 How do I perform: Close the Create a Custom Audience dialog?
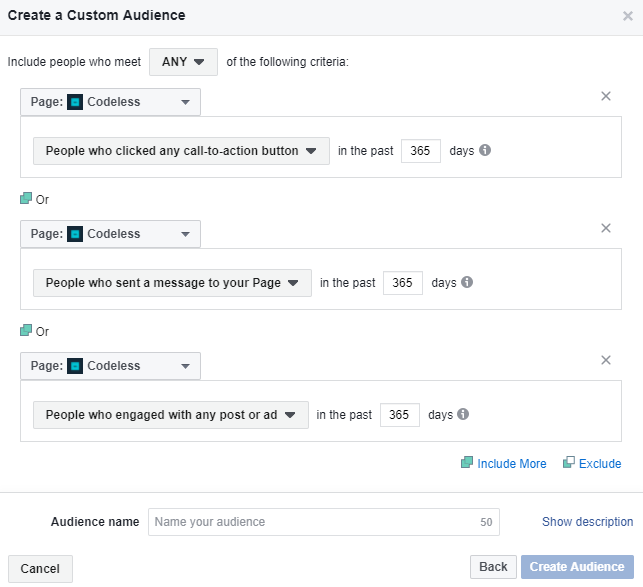[627, 16]
